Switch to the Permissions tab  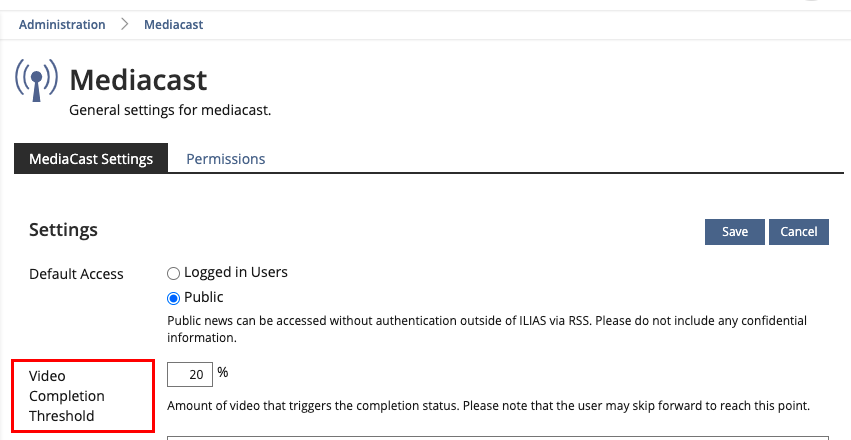[x=226, y=159]
